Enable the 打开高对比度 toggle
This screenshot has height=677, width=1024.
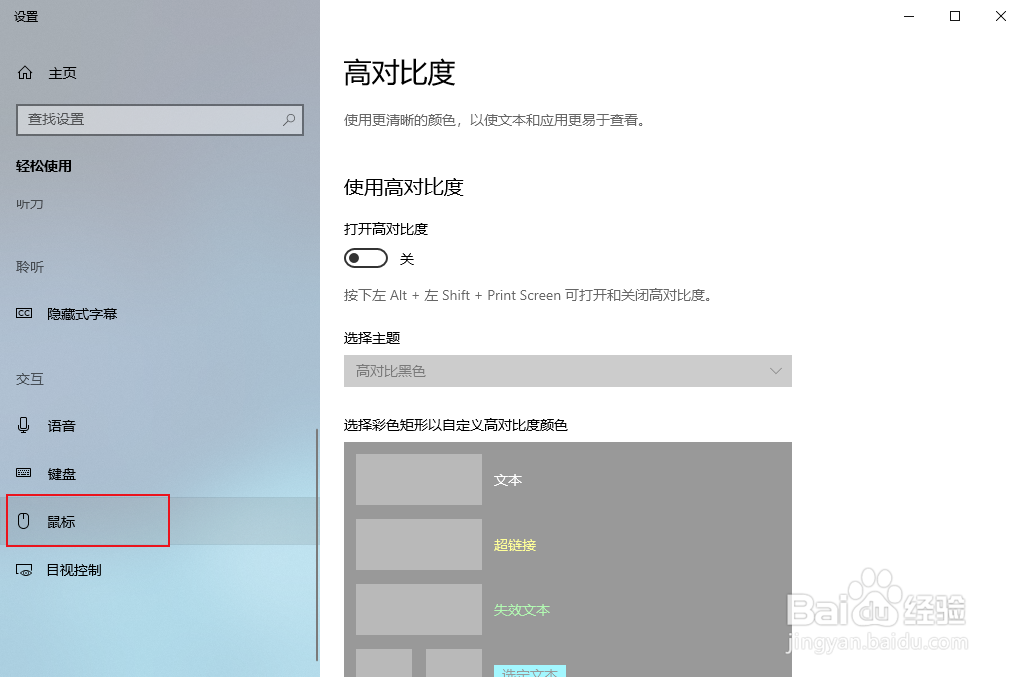(x=365, y=258)
